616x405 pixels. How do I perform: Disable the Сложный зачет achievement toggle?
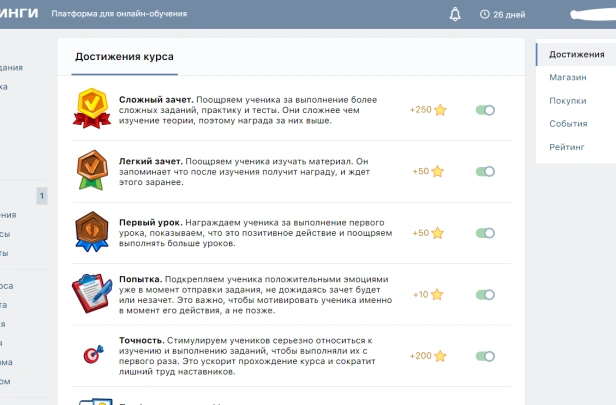click(x=485, y=110)
